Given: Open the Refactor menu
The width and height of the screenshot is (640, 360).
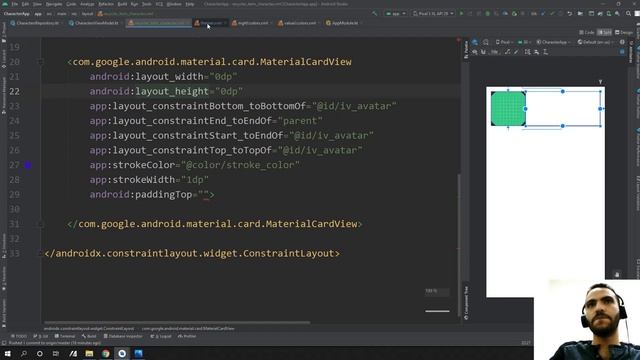Looking at the screenshot, I should 106,4.
